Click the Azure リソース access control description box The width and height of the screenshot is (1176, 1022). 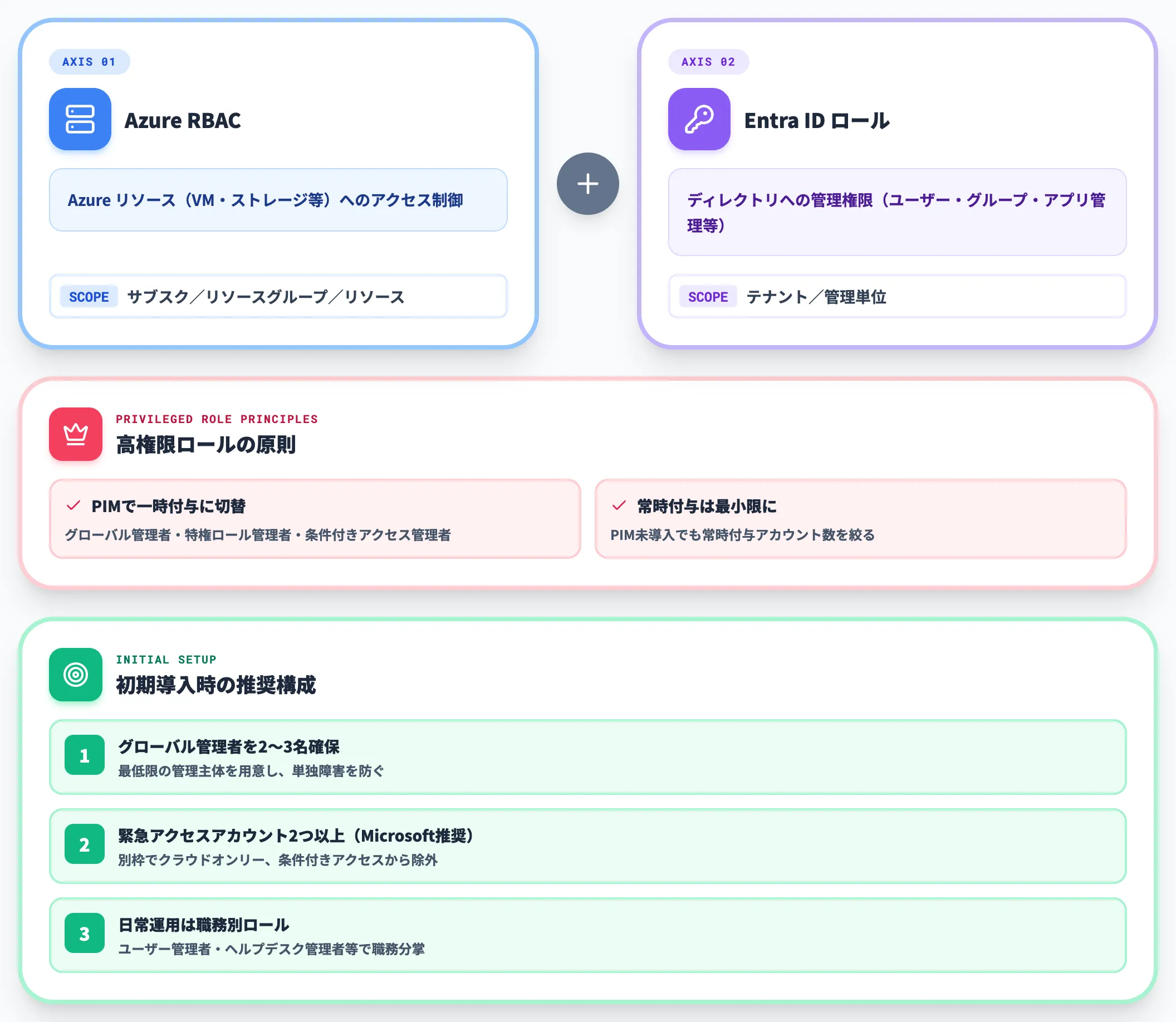pos(278,200)
